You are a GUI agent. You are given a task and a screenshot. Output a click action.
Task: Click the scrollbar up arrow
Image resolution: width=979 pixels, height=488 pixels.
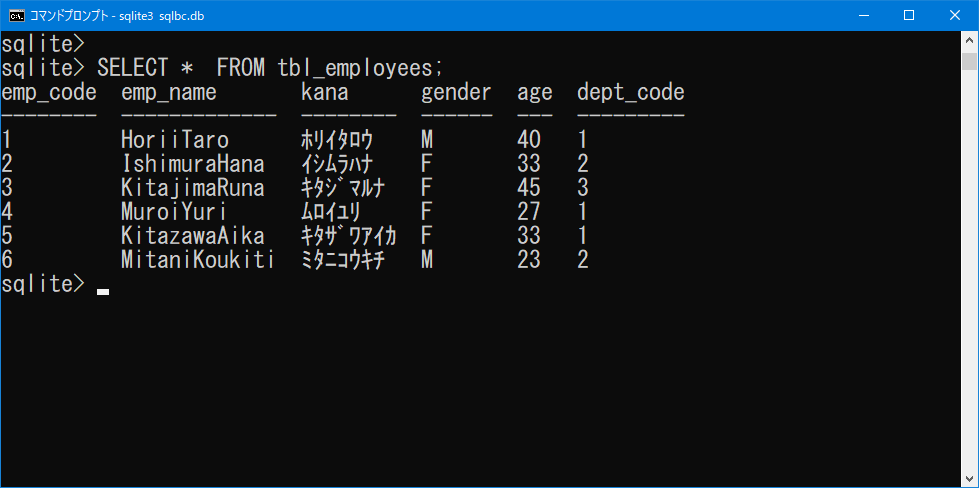point(970,39)
